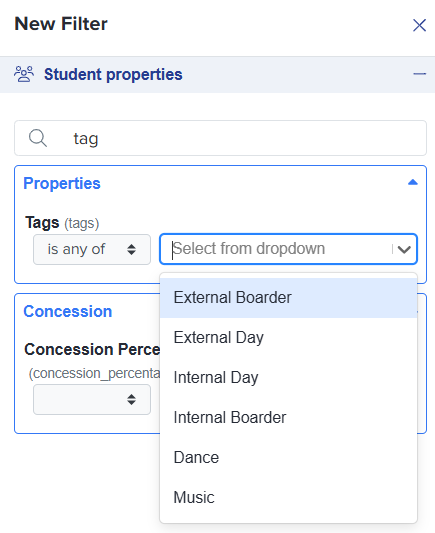435x533 pixels.
Task: Click the Student properties header bar
Action: [218, 74]
